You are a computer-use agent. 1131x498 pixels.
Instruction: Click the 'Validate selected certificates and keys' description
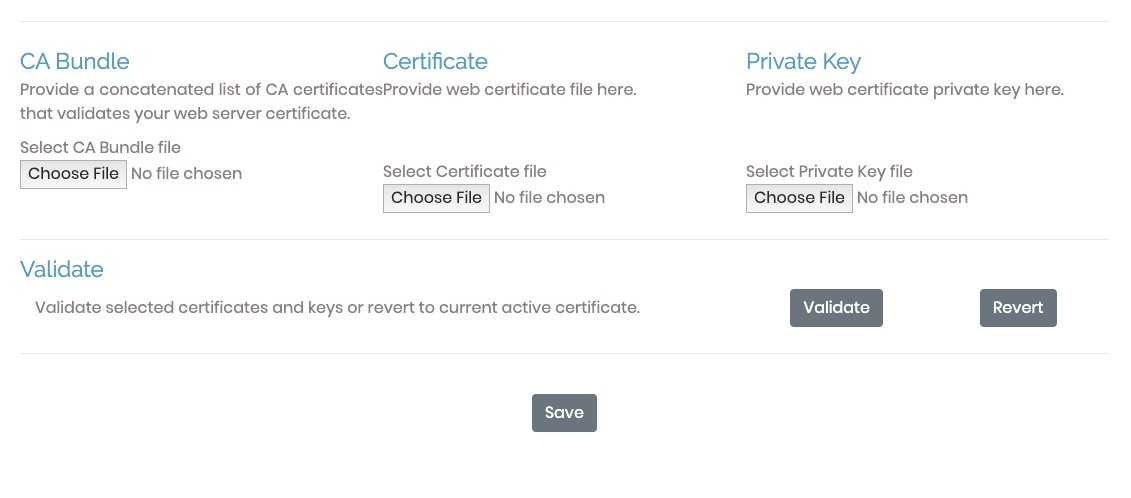point(338,307)
